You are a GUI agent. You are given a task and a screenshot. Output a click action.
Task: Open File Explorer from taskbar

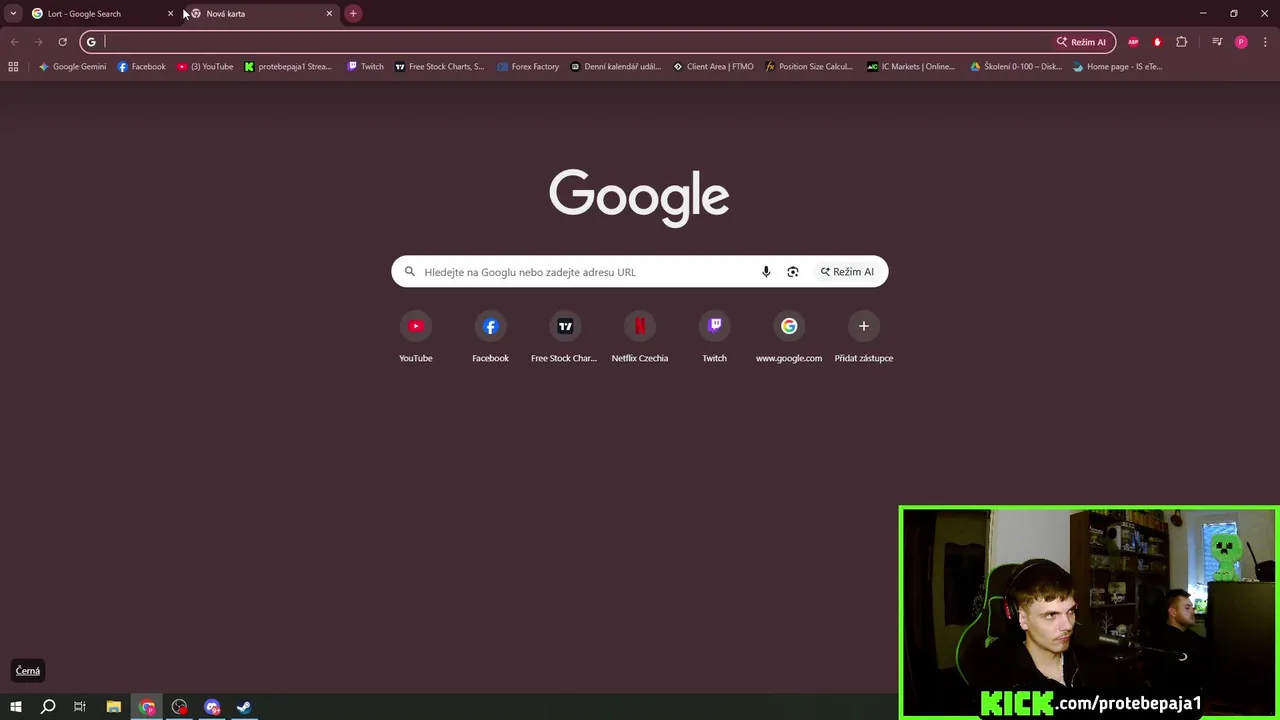[x=113, y=707]
